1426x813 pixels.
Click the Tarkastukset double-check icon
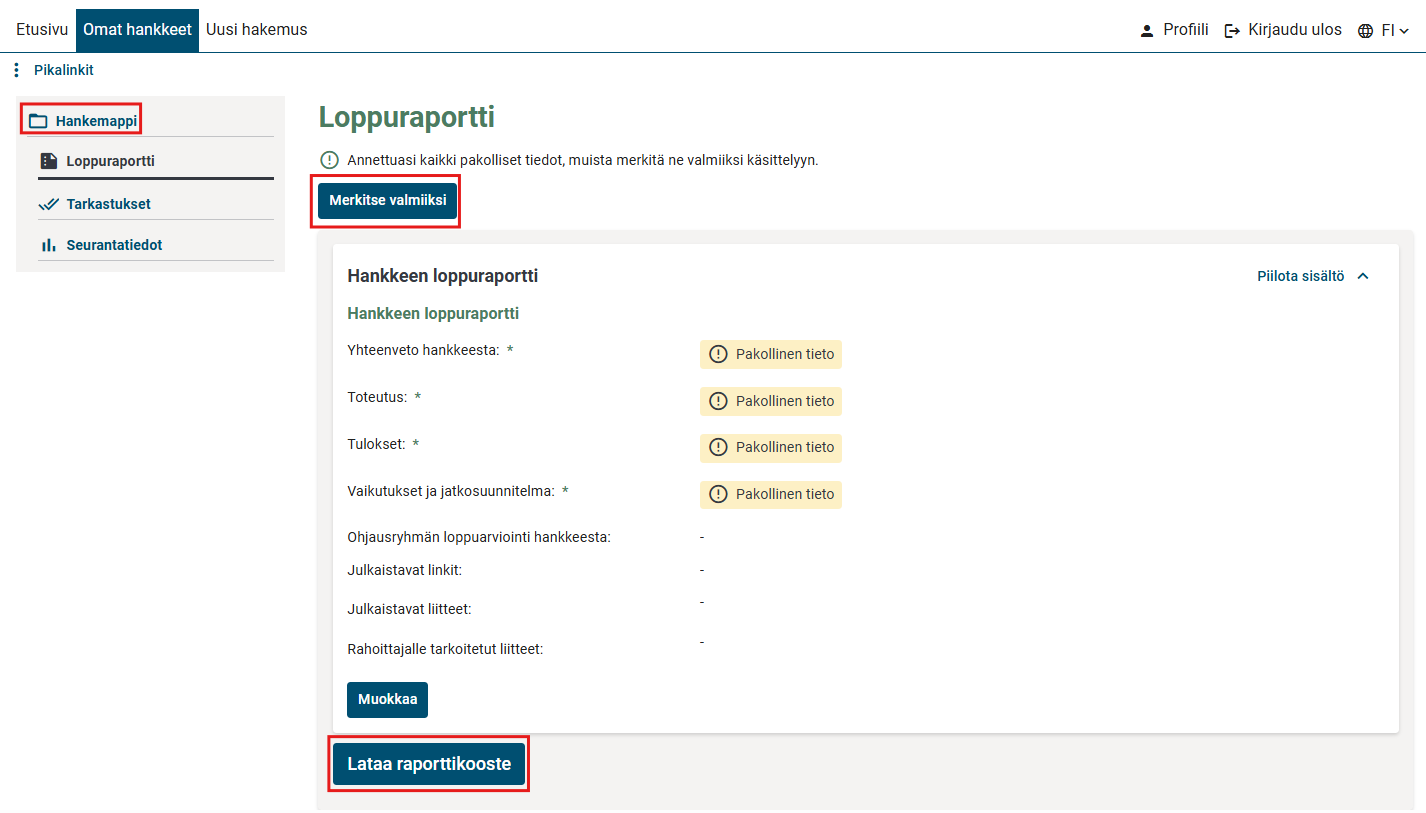click(x=49, y=204)
